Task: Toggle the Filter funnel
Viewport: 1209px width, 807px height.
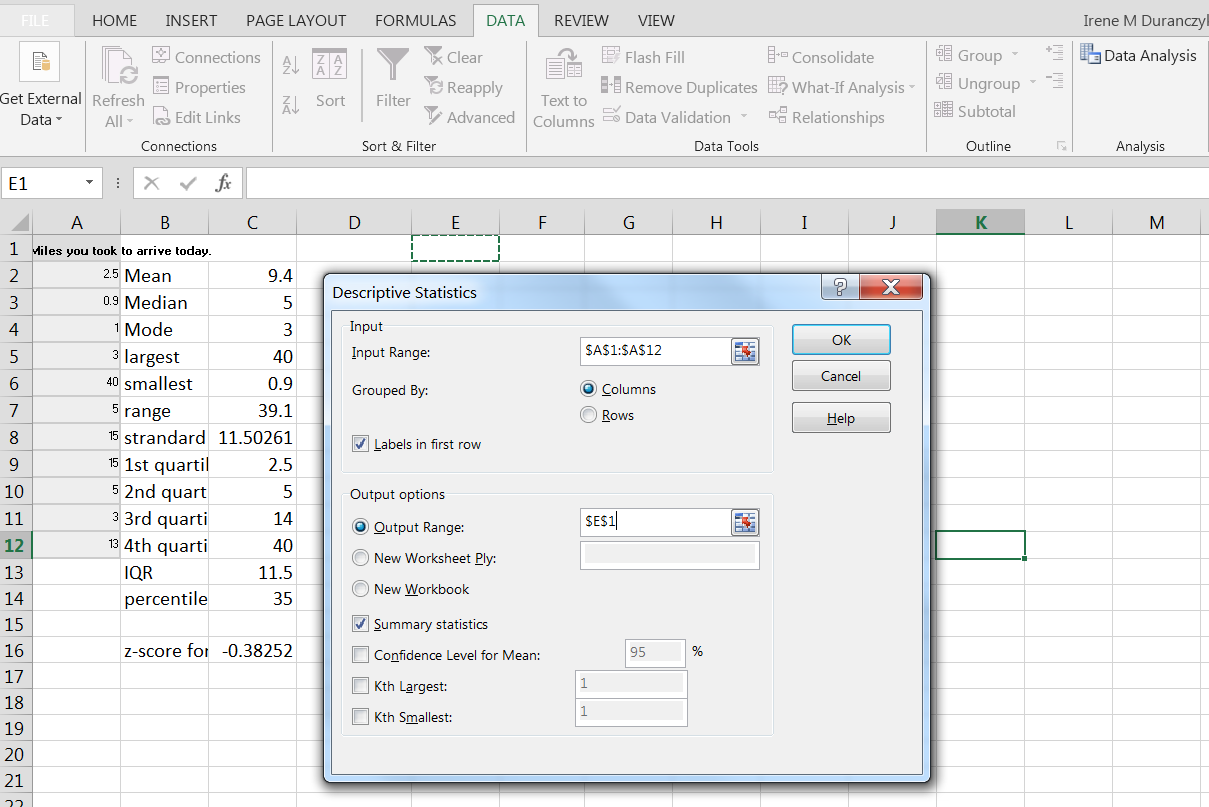Action: tap(393, 78)
